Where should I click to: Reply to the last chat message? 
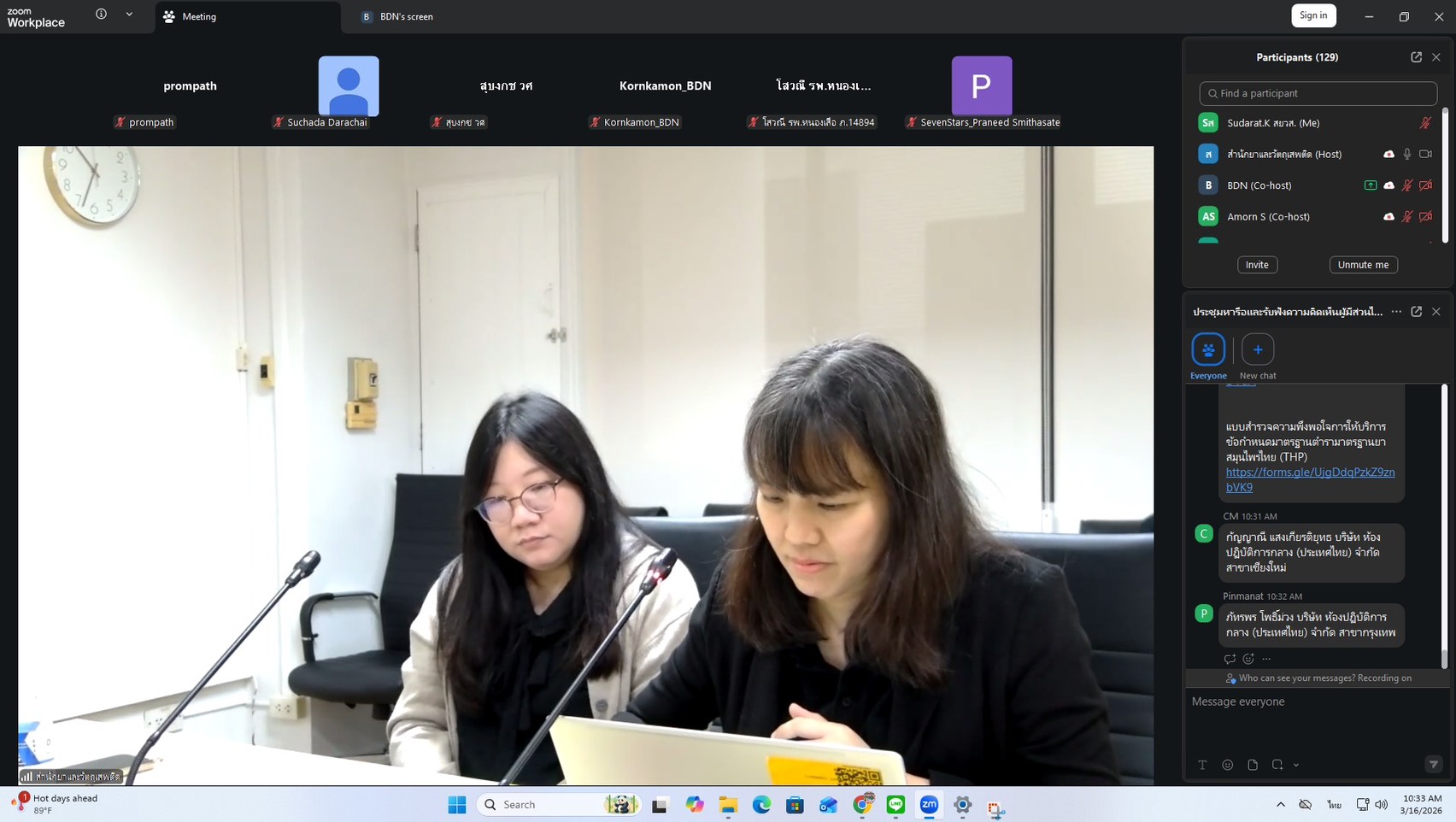coord(1230,659)
